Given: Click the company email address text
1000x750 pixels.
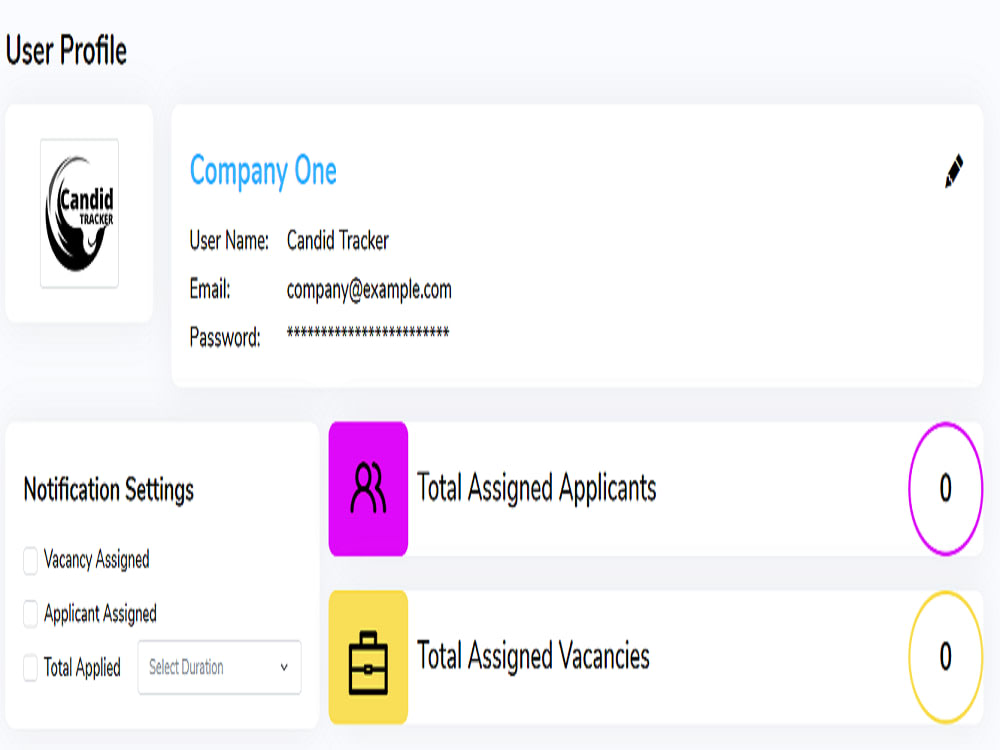Looking at the screenshot, I should [368, 290].
